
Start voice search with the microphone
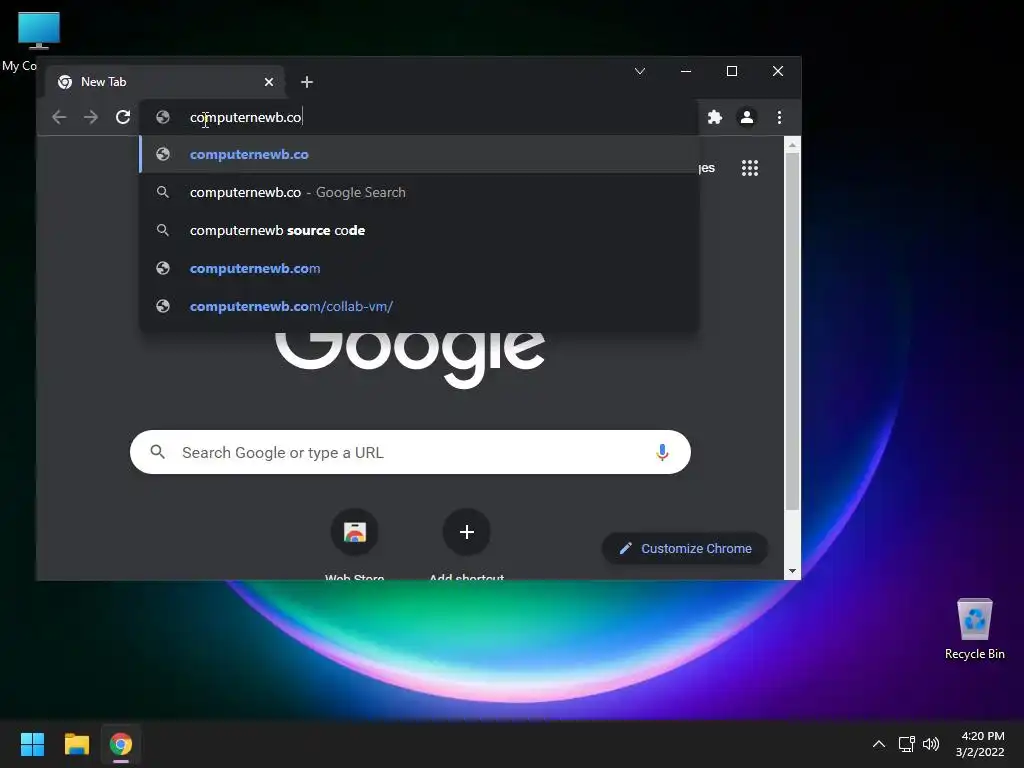(x=662, y=452)
